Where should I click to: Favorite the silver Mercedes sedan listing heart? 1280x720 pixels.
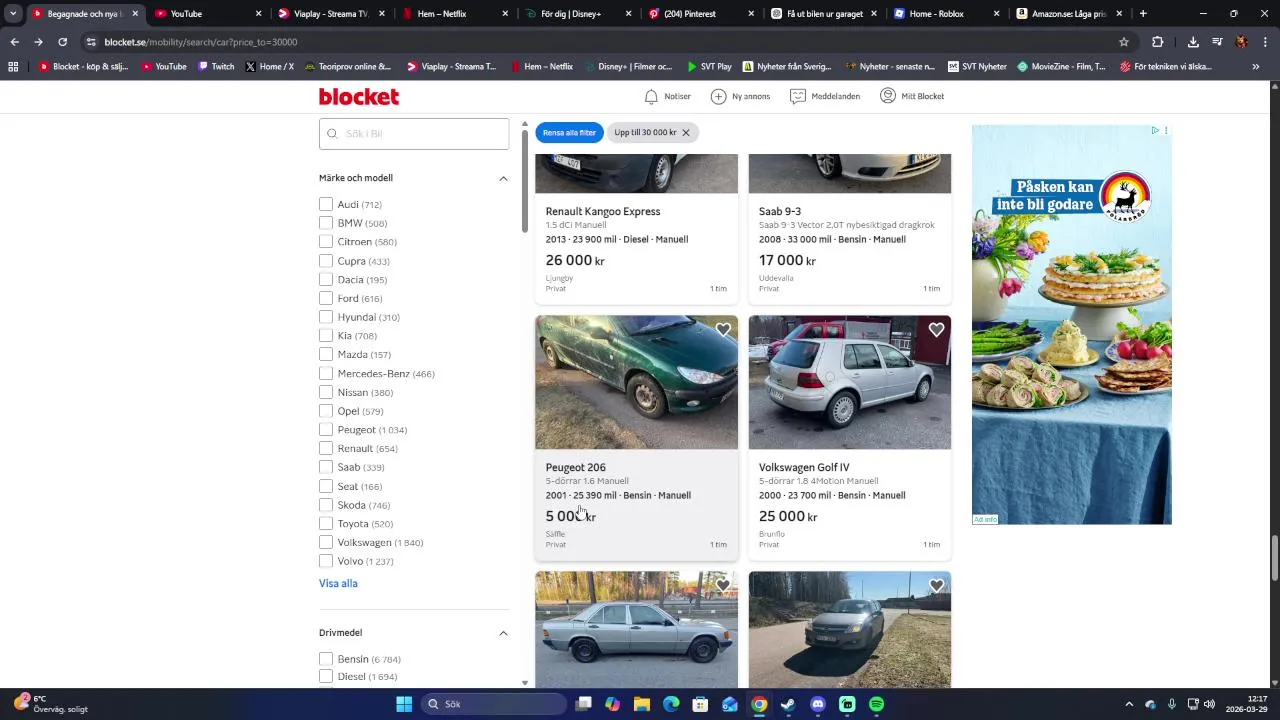click(723, 586)
